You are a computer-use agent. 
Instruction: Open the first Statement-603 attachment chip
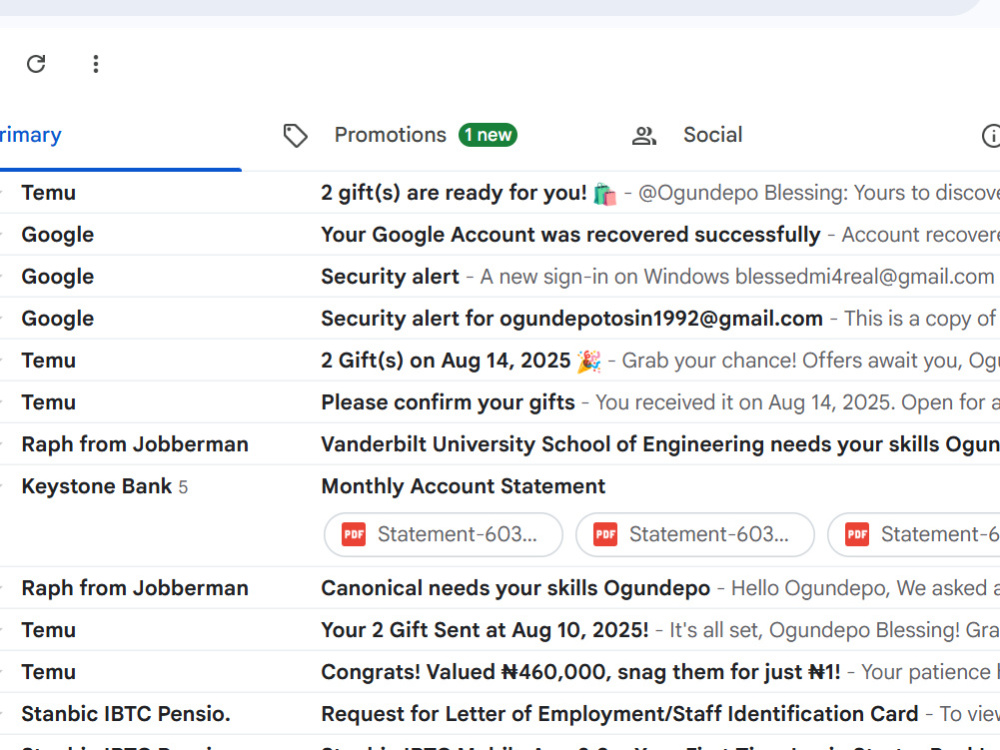click(x=443, y=534)
